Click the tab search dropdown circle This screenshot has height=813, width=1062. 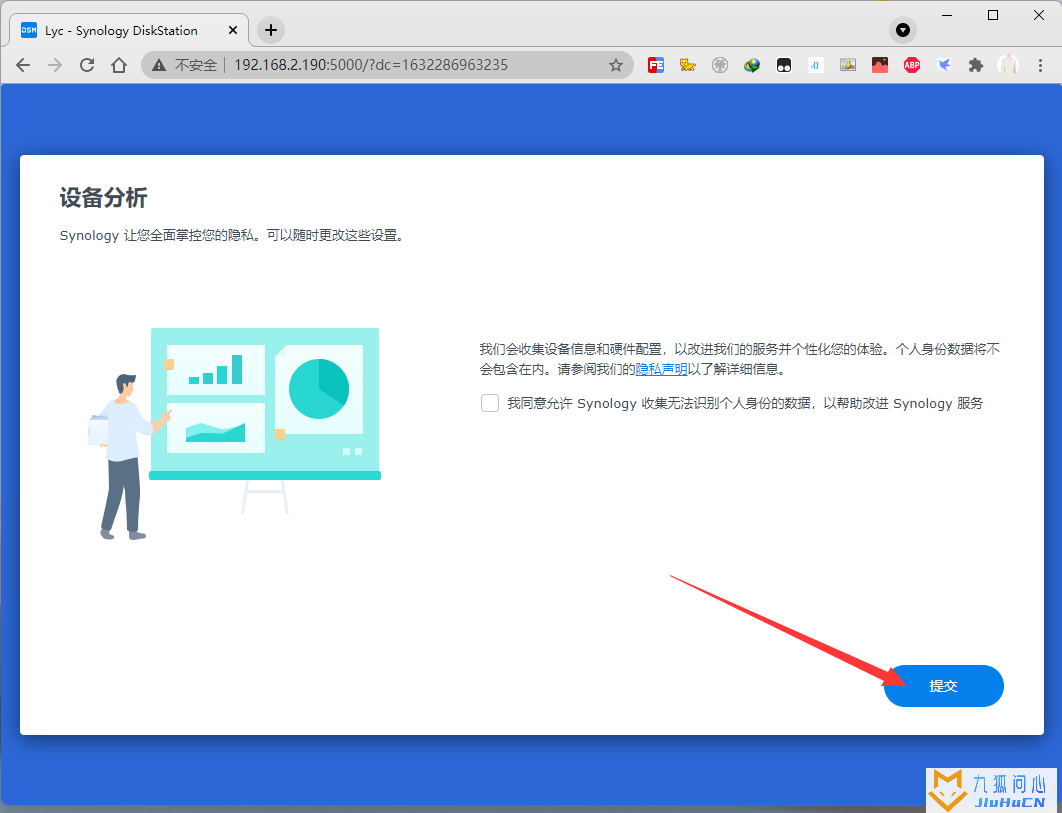pyautogui.click(x=903, y=30)
